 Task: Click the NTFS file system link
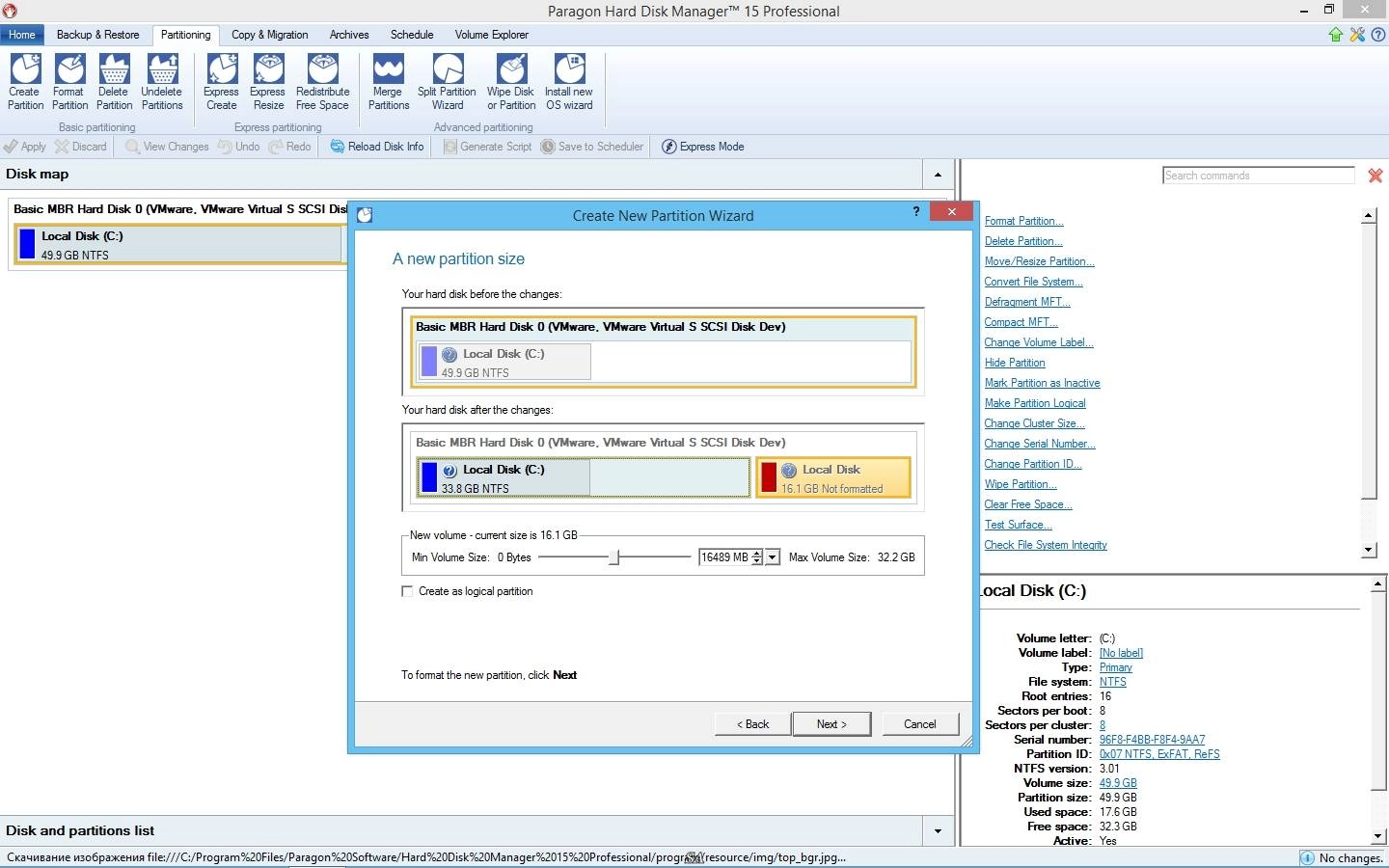(x=1112, y=682)
